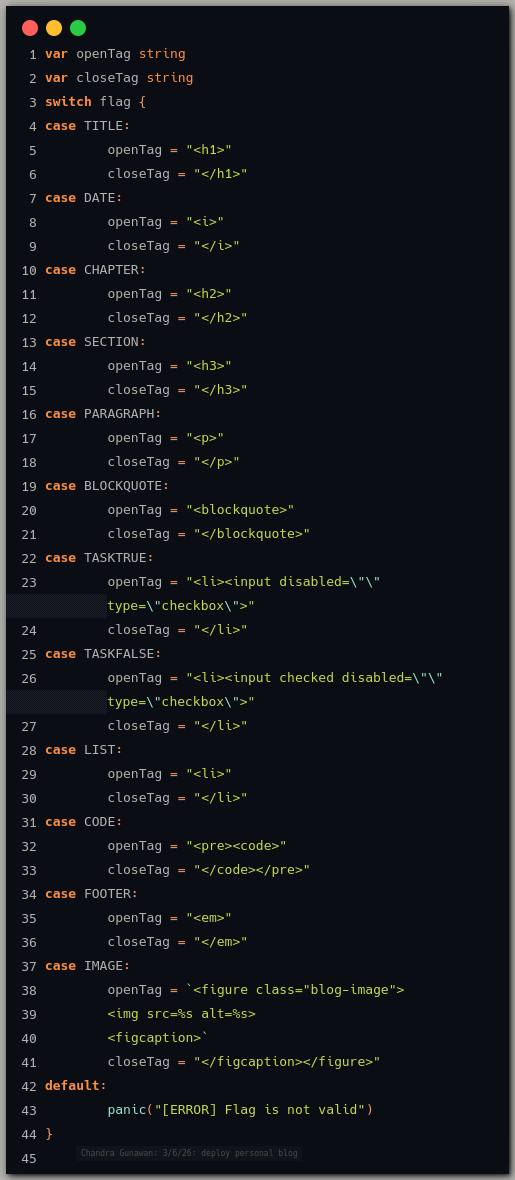Click line number 22 in the gutter
The image size is (515, 1180).
pyautogui.click(x=29, y=558)
